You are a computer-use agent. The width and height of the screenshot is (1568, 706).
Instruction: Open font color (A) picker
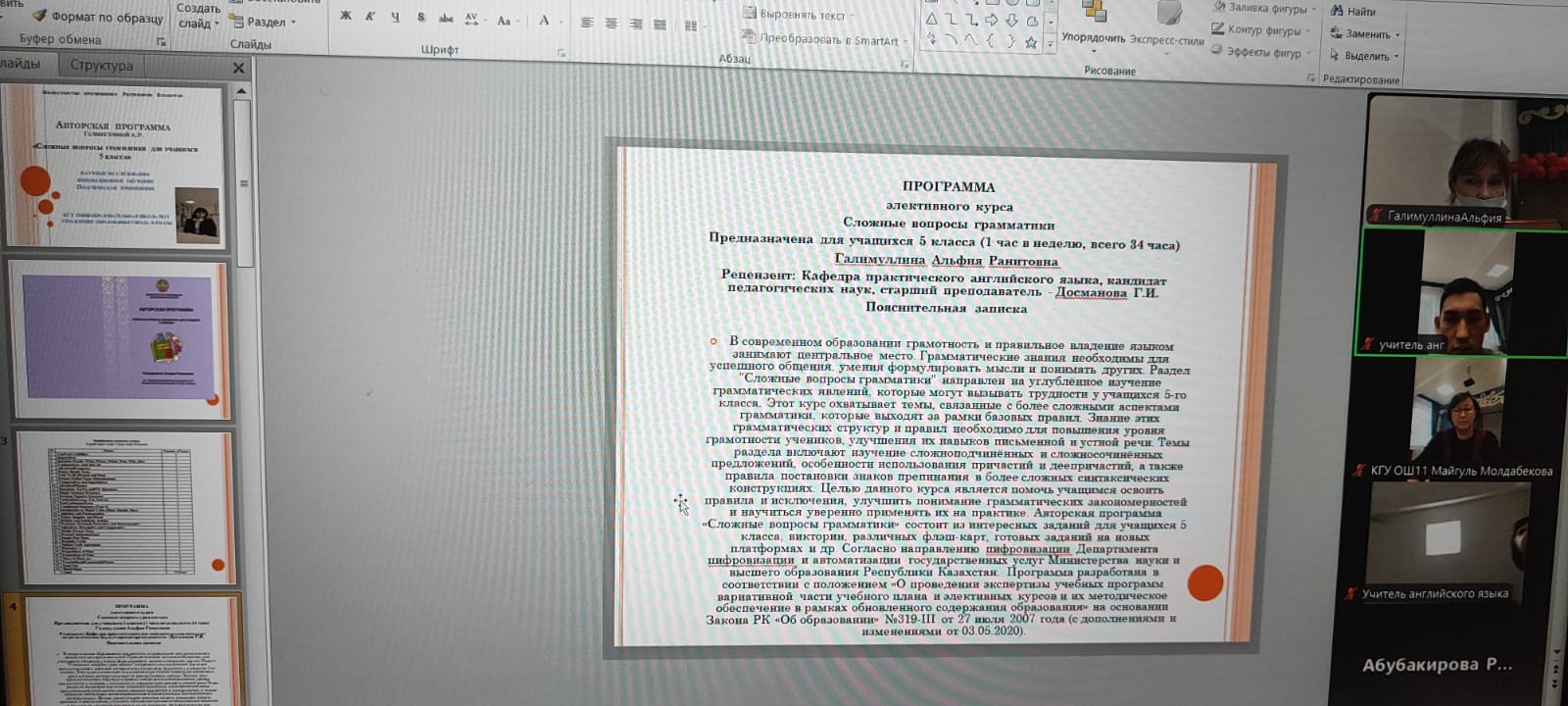click(544, 21)
